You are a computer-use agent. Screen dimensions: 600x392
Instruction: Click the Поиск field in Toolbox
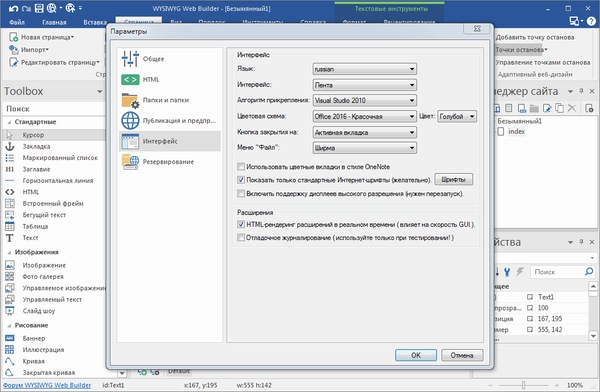[54, 109]
